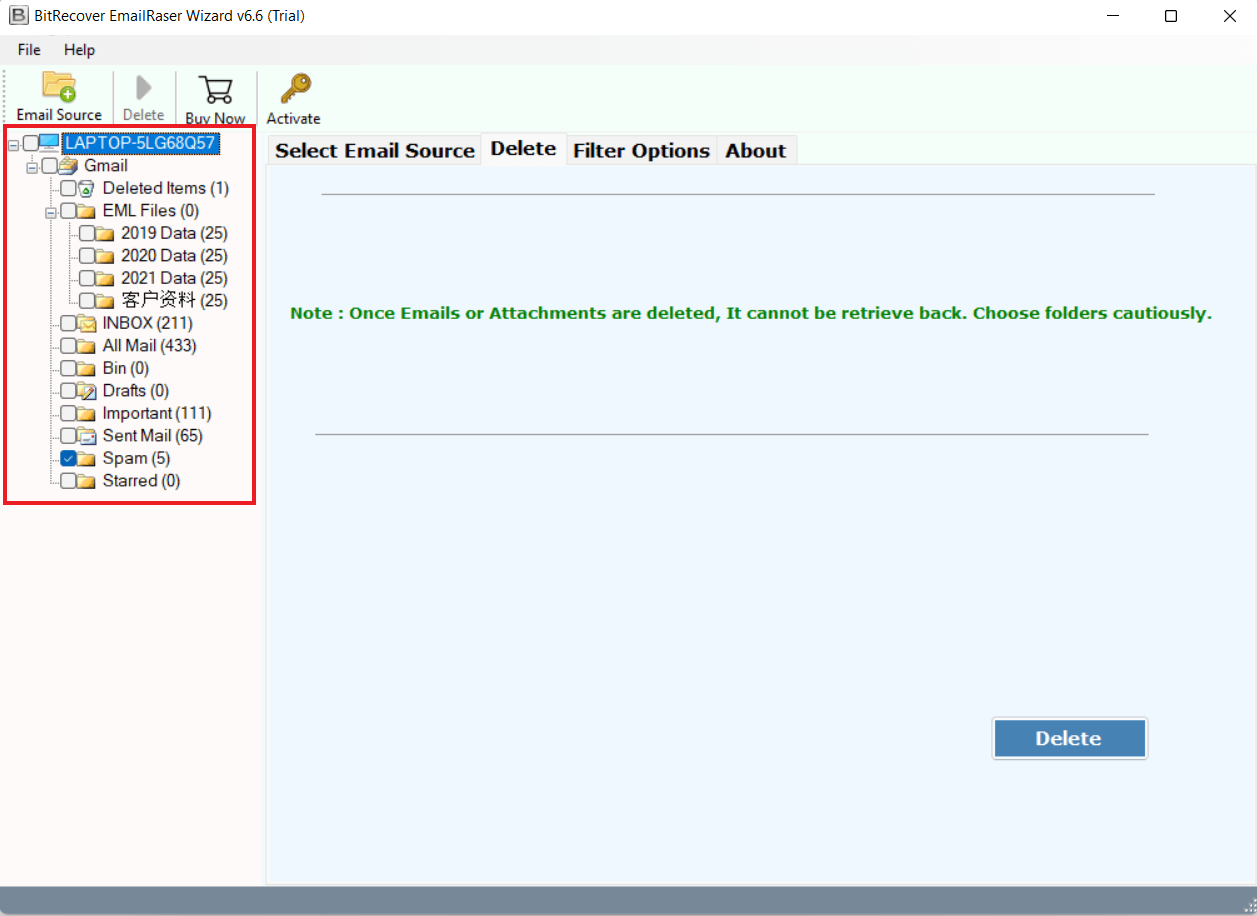Click the BitRecover app logo in title bar
The image size is (1257, 916).
point(18,16)
